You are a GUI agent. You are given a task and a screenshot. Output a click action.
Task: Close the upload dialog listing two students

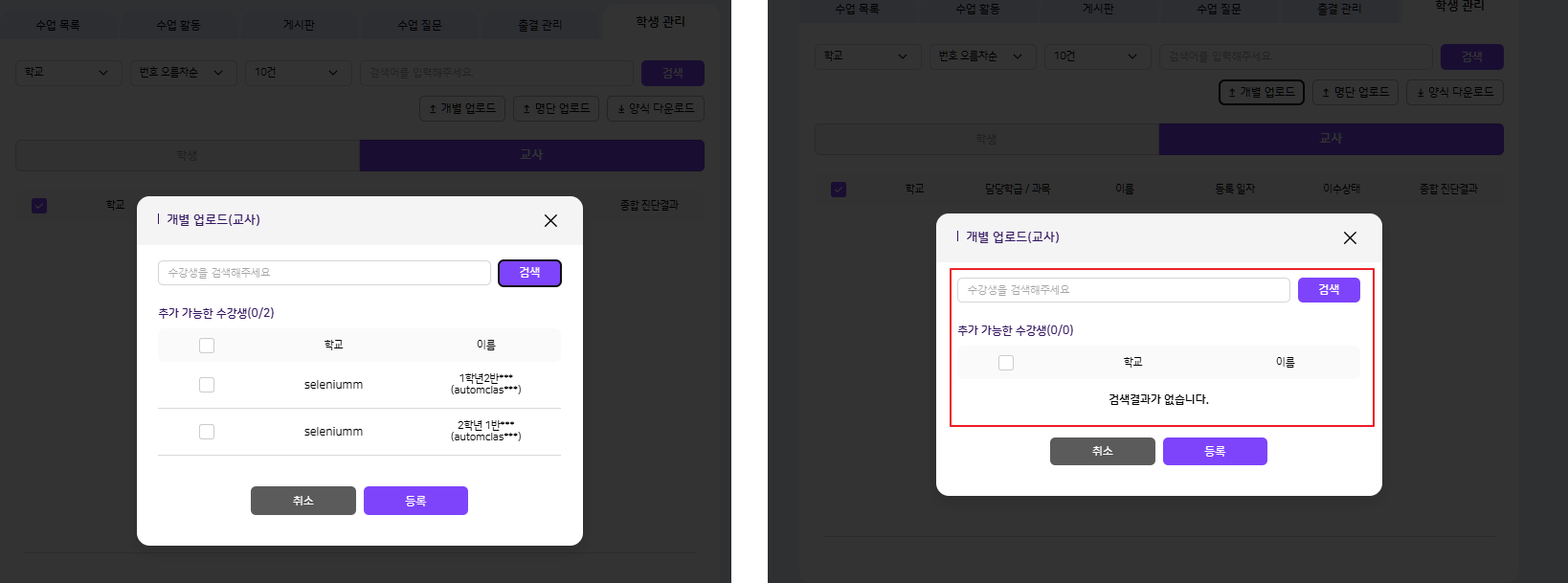tap(550, 220)
